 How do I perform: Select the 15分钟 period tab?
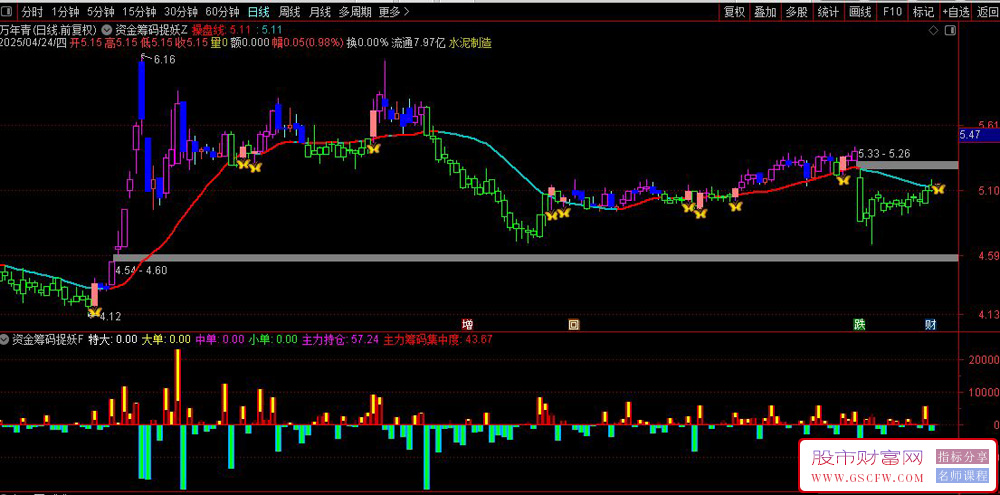(138, 11)
